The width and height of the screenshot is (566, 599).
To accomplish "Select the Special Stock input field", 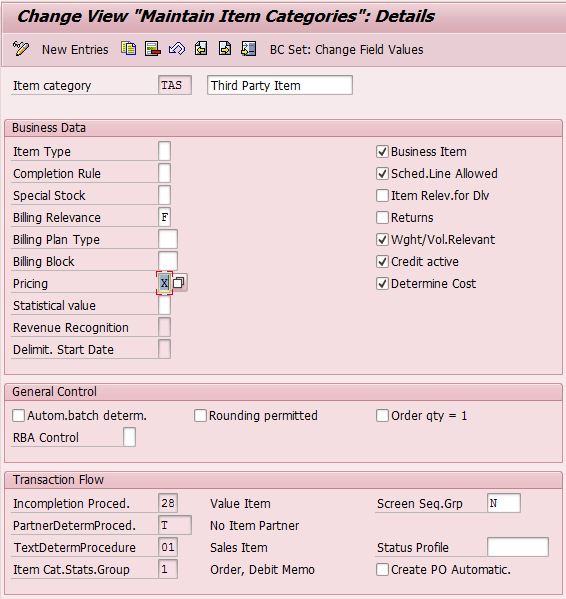I will point(164,195).
